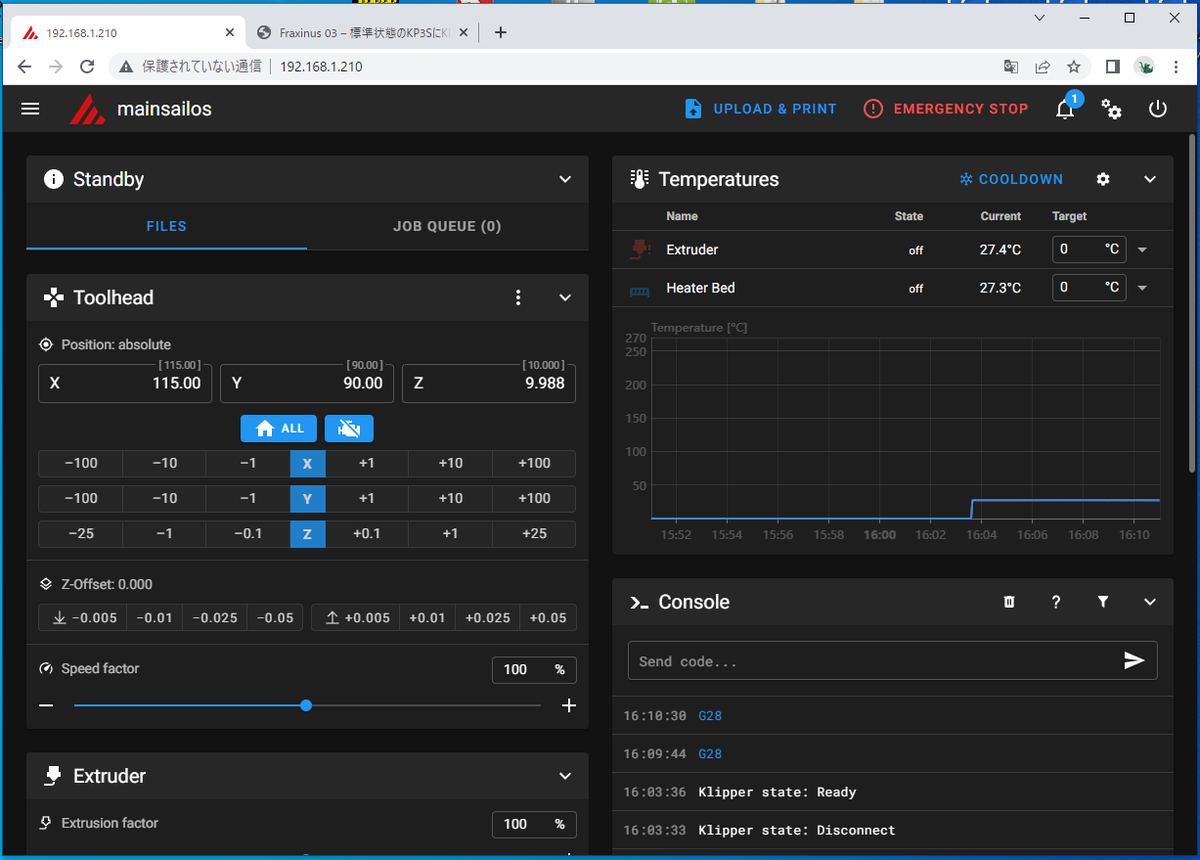Move Y axis by -1

pos(248,498)
